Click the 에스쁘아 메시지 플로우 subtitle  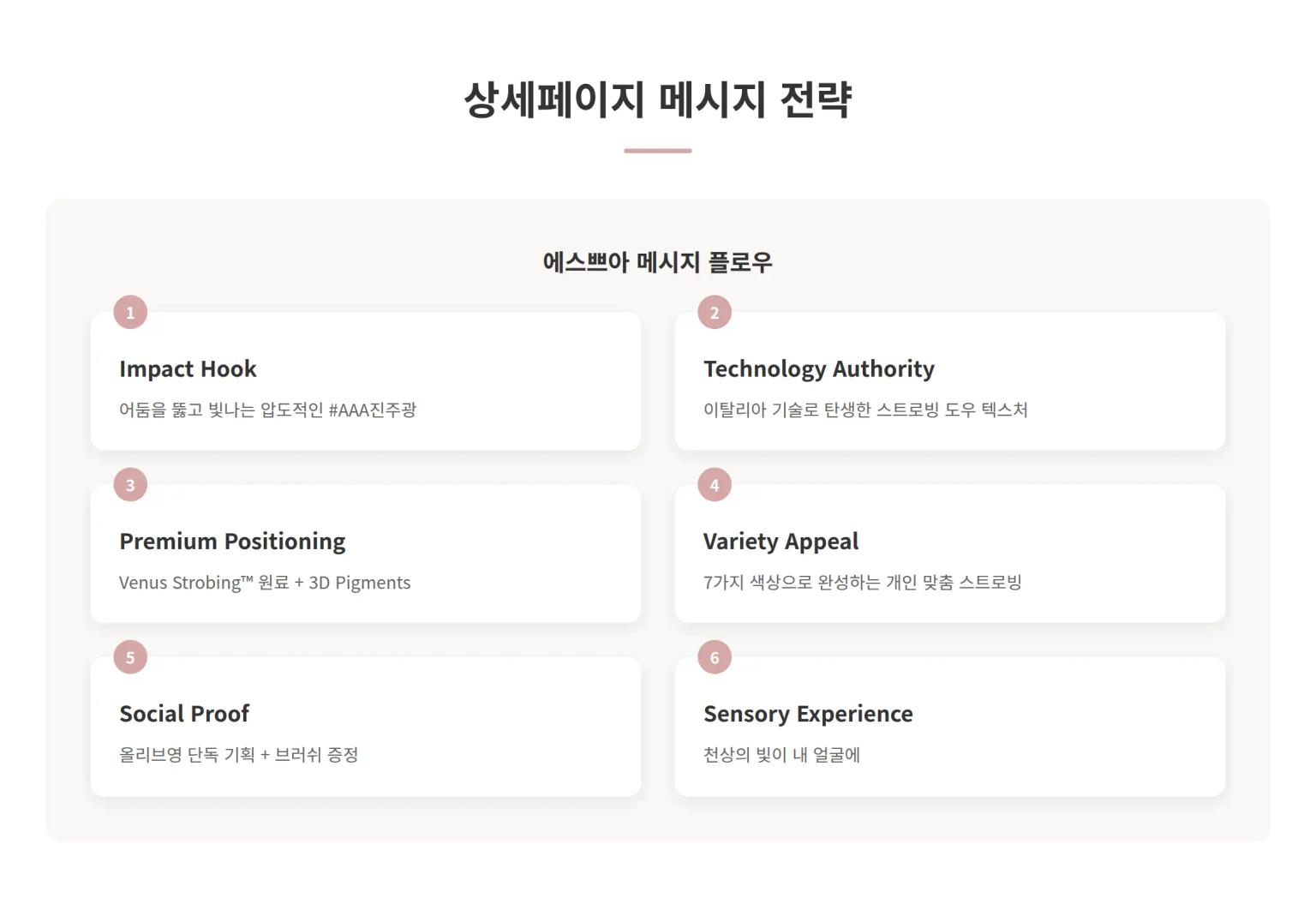(x=657, y=264)
